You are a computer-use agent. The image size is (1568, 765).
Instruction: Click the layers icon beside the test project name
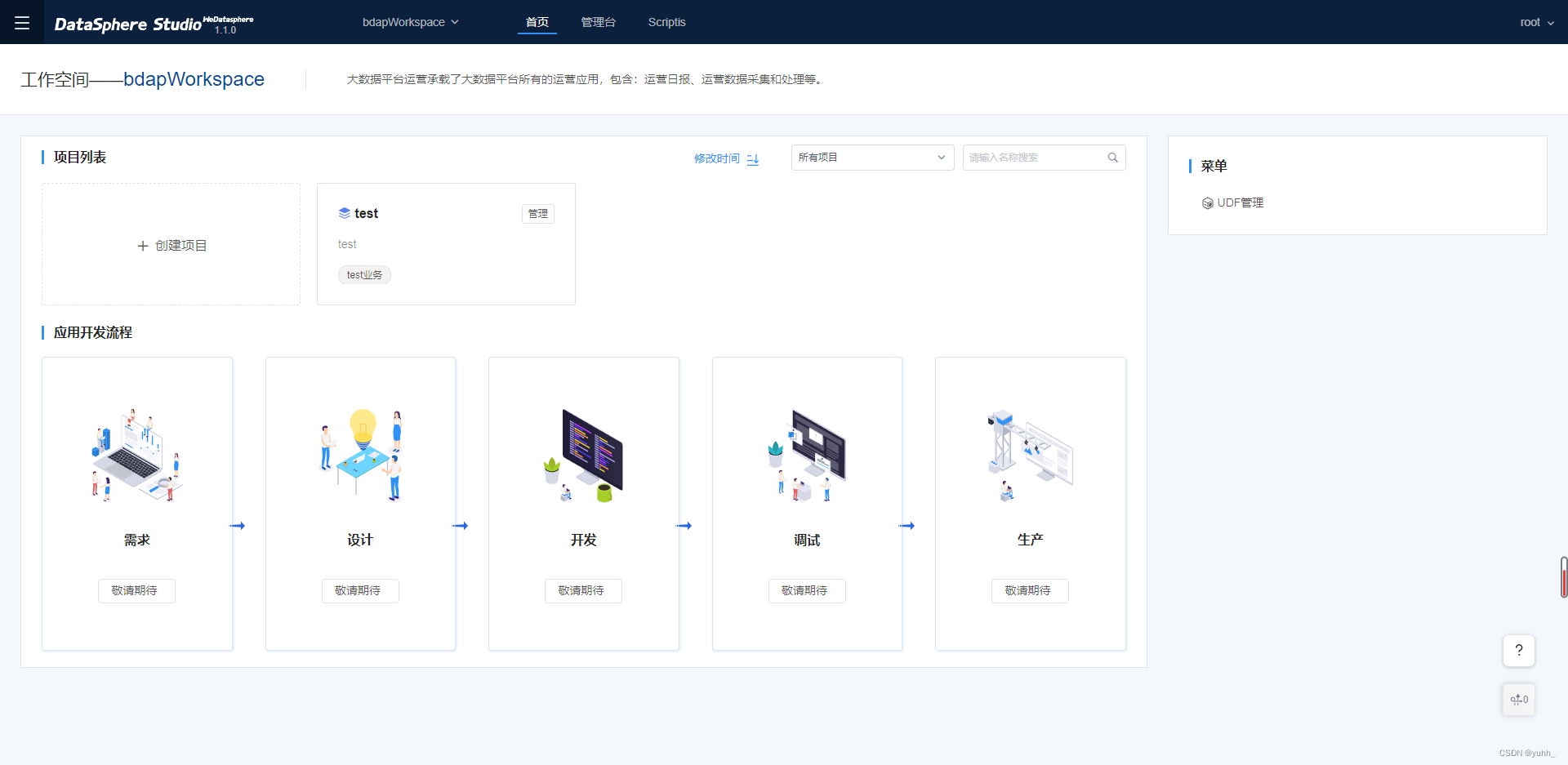(344, 213)
